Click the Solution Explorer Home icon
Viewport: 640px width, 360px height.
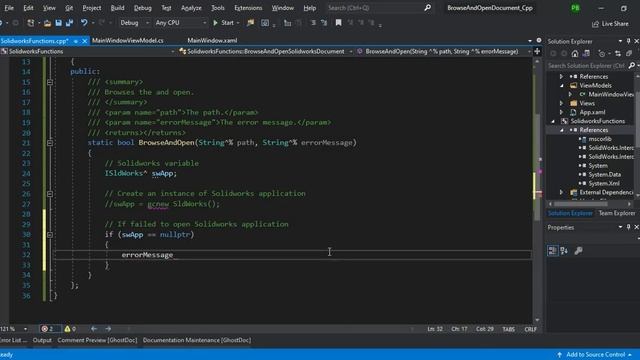click(x=575, y=53)
